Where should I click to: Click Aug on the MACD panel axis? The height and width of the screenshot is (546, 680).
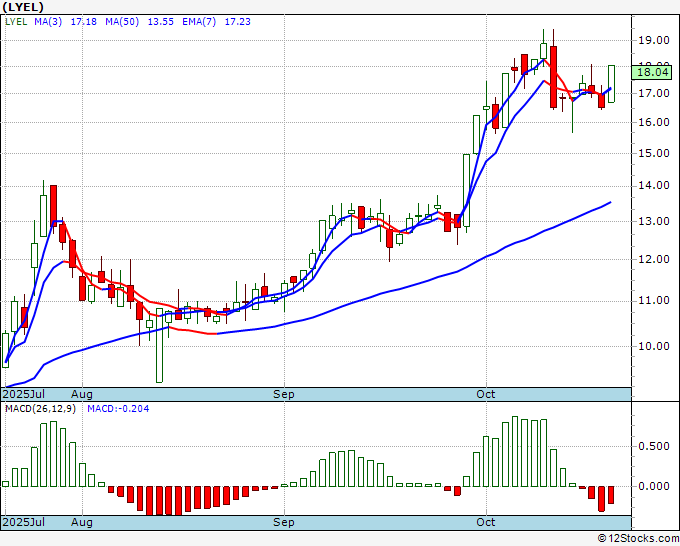coord(82,522)
